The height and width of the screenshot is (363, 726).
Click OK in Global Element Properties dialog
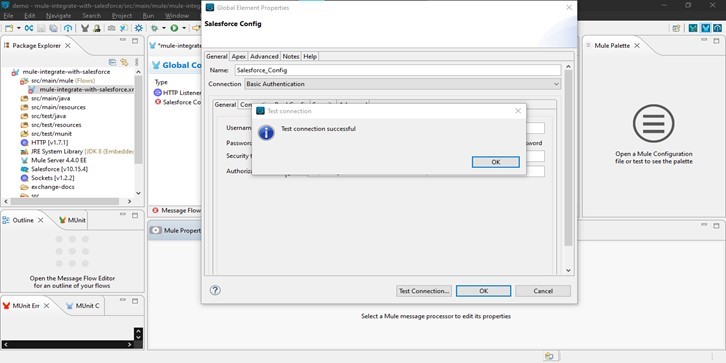(x=483, y=291)
